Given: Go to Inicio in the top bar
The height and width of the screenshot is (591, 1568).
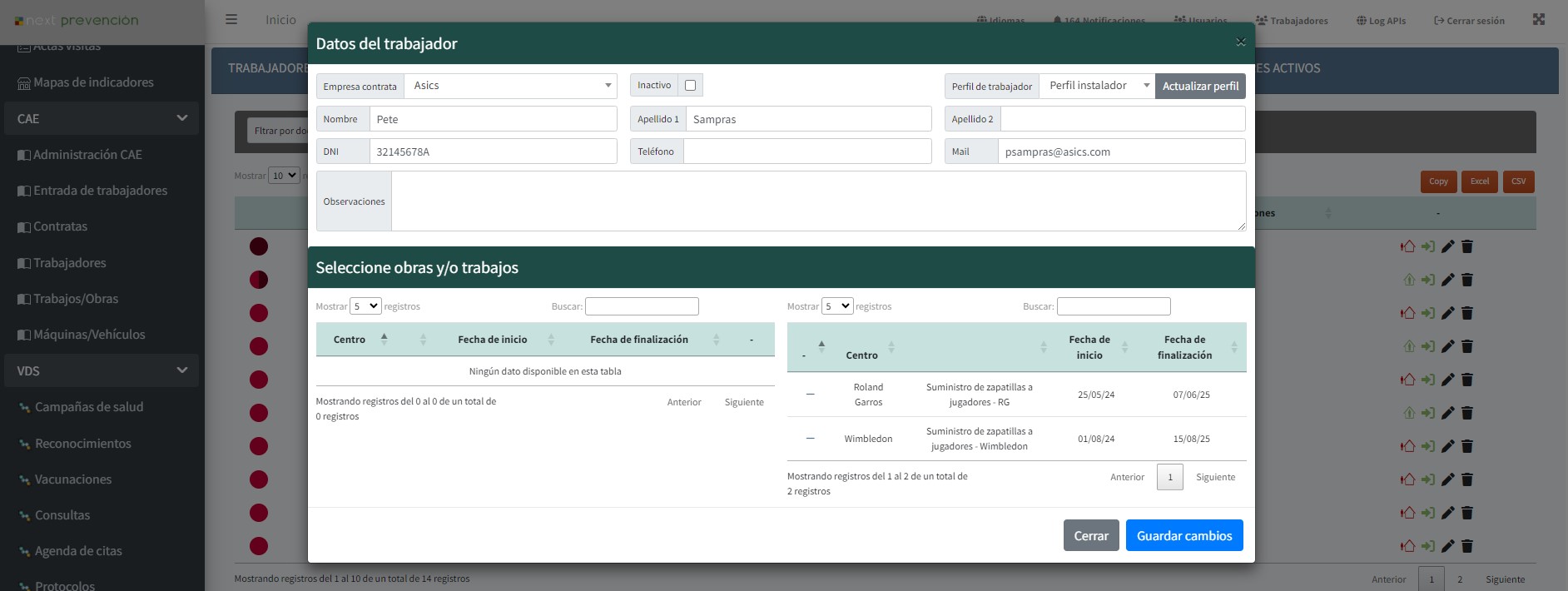Looking at the screenshot, I should point(280,20).
